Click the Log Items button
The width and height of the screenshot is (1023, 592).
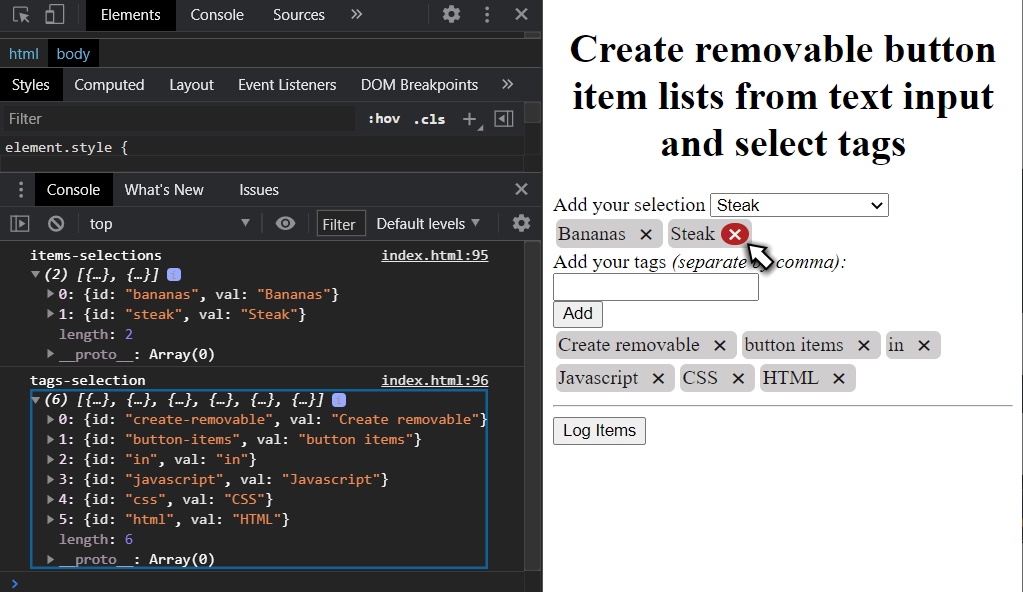pyautogui.click(x=599, y=431)
